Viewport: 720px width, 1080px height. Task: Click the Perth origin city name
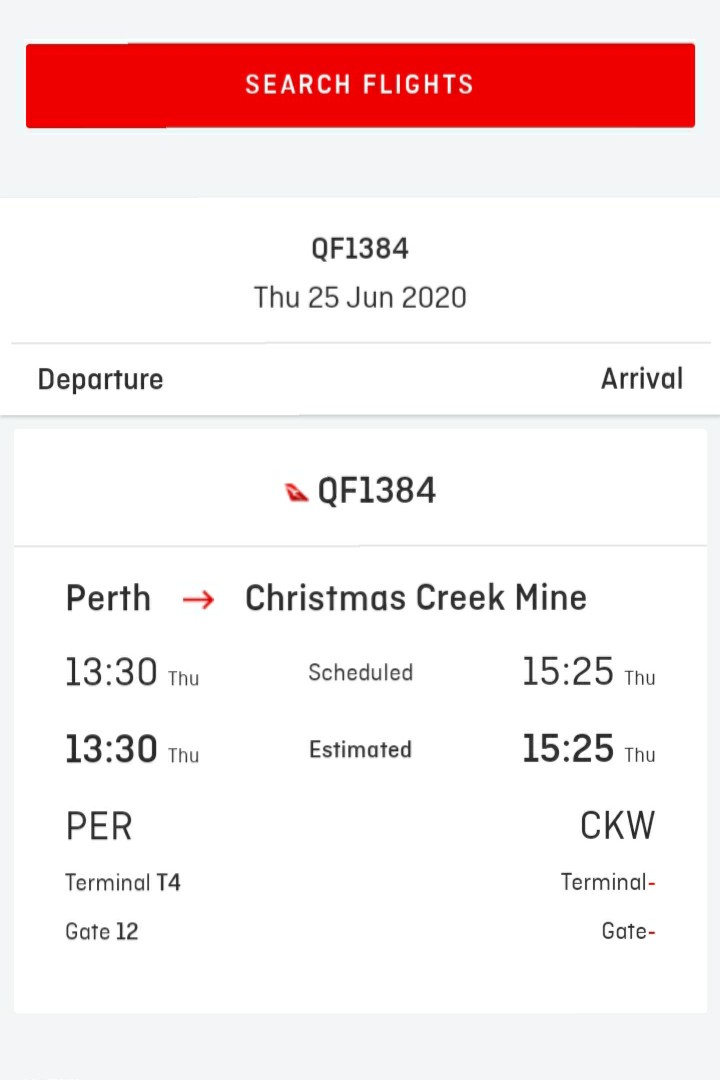coord(108,598)
